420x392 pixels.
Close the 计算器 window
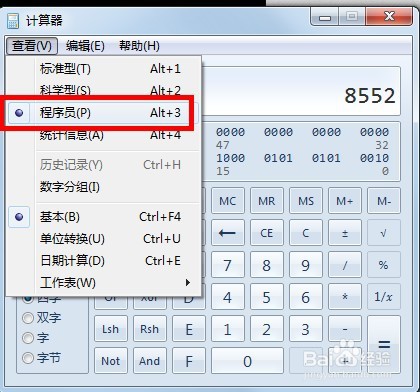(389, 17)
